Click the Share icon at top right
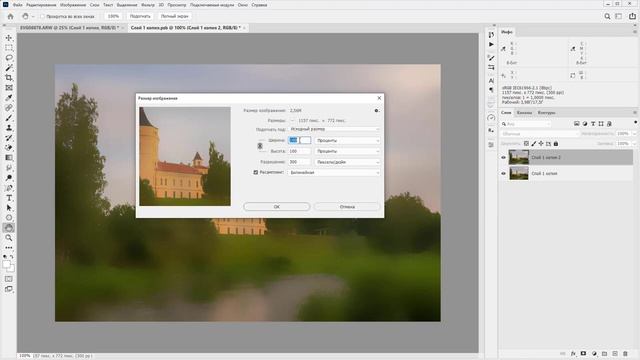The width and height of the screenshot is (640, 360). click(632, 16)
